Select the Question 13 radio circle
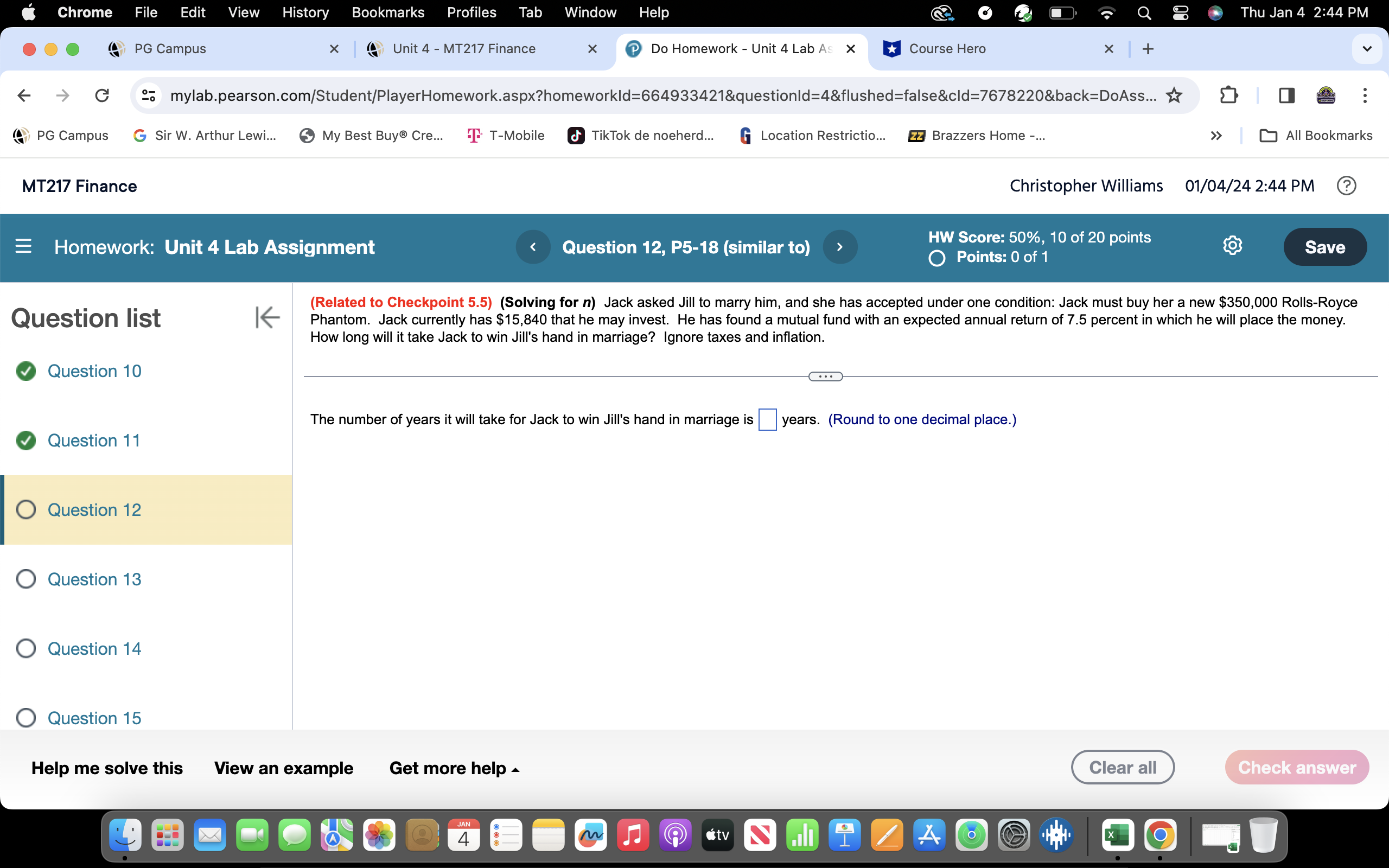The height and width of the screenshot is (868, 1389). (26, 579)
